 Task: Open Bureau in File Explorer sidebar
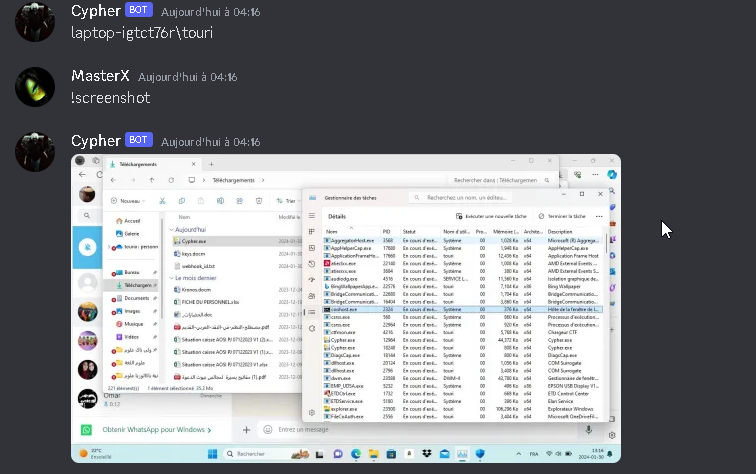click(x=132, y=272)
